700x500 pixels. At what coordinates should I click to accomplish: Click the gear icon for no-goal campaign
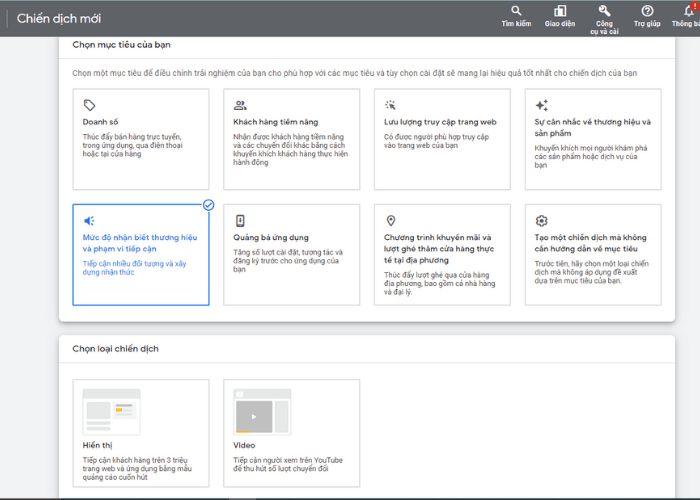(x=541, y=221)
